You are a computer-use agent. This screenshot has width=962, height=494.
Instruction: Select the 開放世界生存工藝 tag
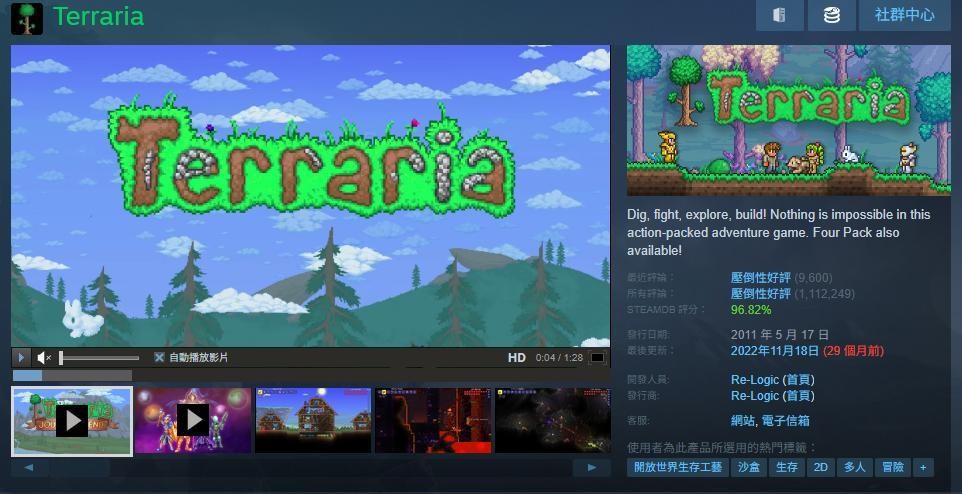coord(678,468)
